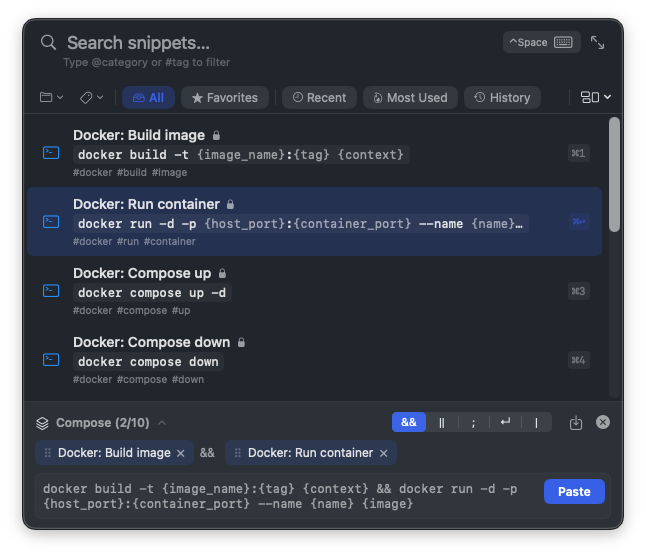Select the single pipe separator mode
The image size is (646, 556).
click(536, 423)
